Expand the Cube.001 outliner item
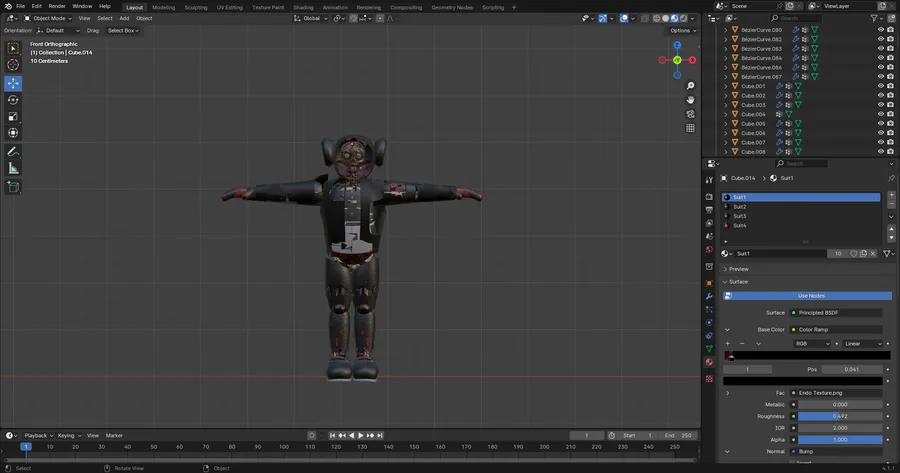The width and height of the screenshot is (900, 473). [725, 86]
